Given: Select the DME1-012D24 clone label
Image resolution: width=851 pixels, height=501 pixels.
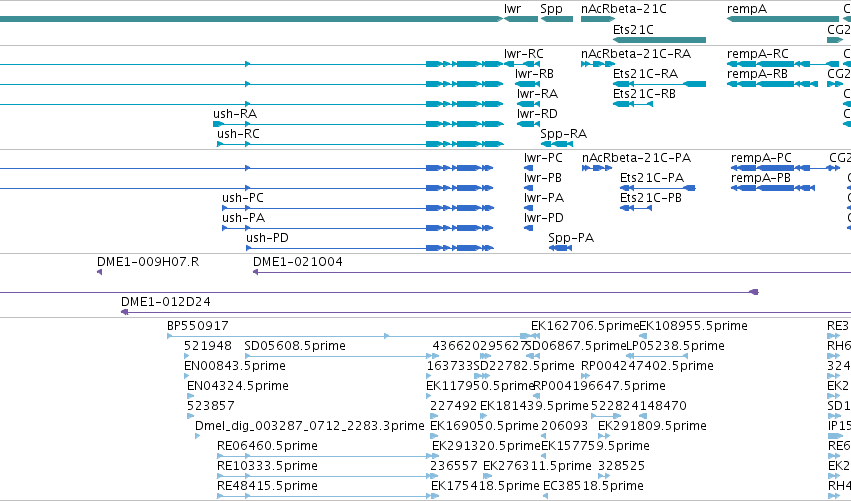Looking at the screenshot, I should tap(166, 302).
